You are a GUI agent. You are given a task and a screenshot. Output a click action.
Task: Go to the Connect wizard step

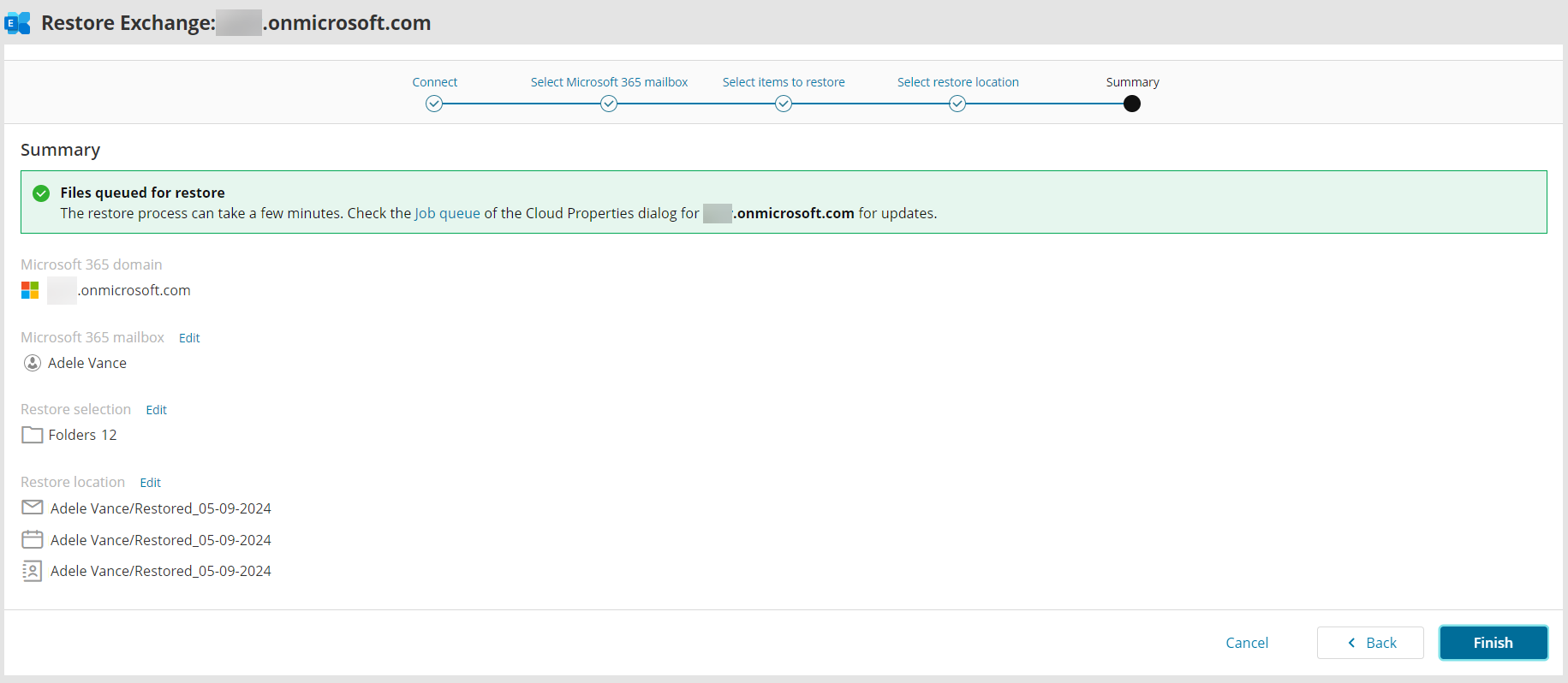click(x=434, y=104)
